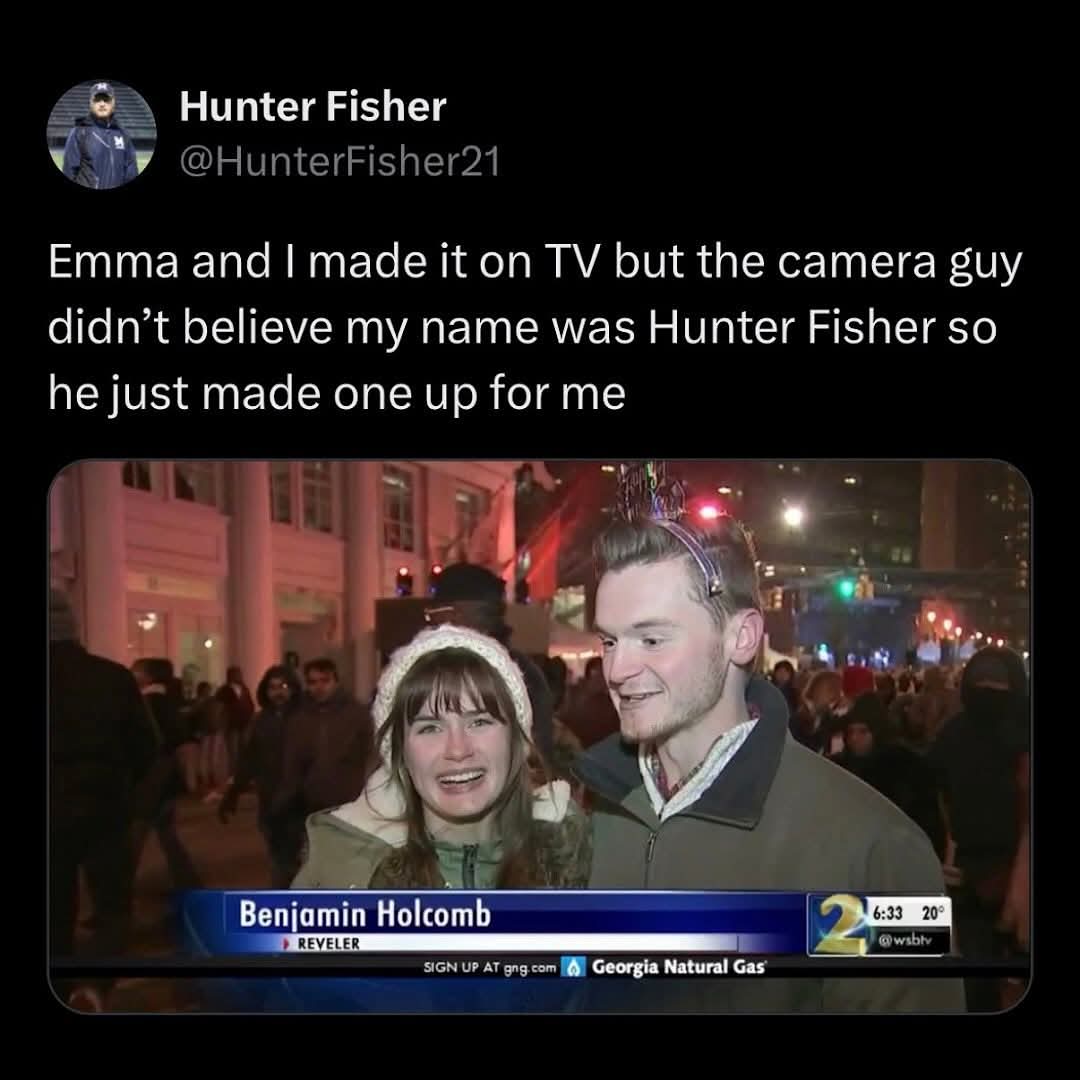1080x1080 pixels.
Task: Click the 20° temperature reading
Action: [x=931, y=913]
